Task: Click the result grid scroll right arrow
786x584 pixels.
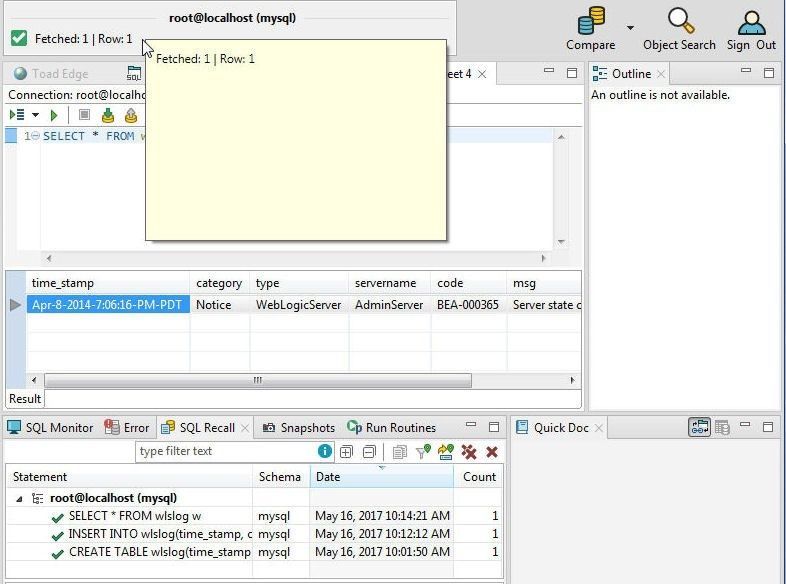Action: (572, 380)
